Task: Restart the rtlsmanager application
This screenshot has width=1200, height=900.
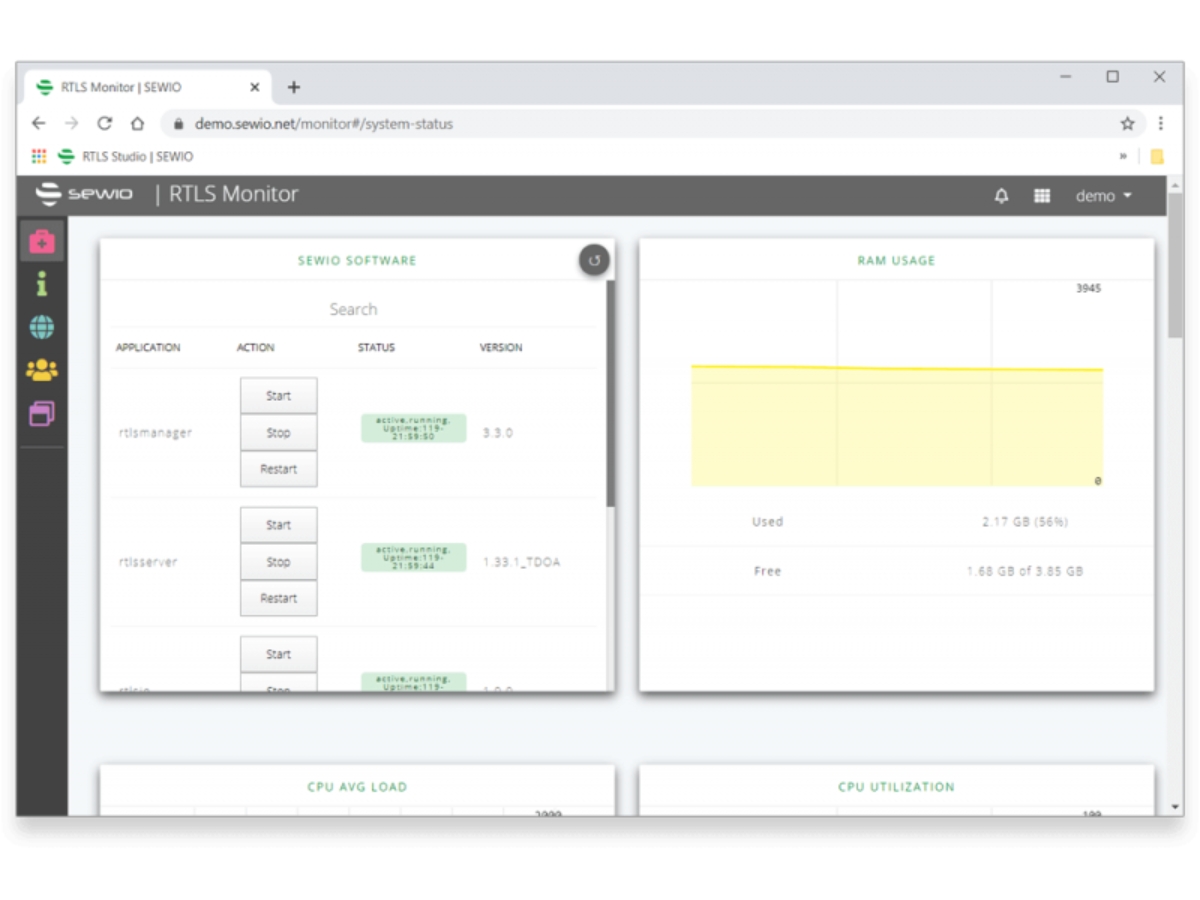Action: (278, 469)
